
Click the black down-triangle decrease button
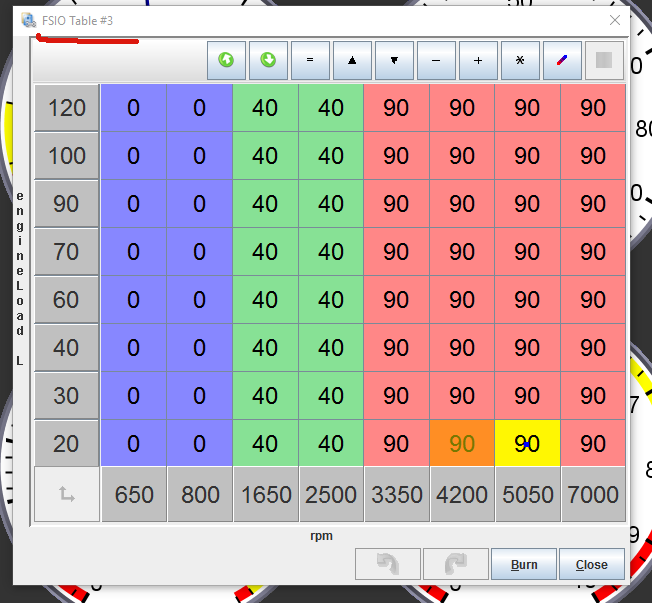tap(394, 60)
